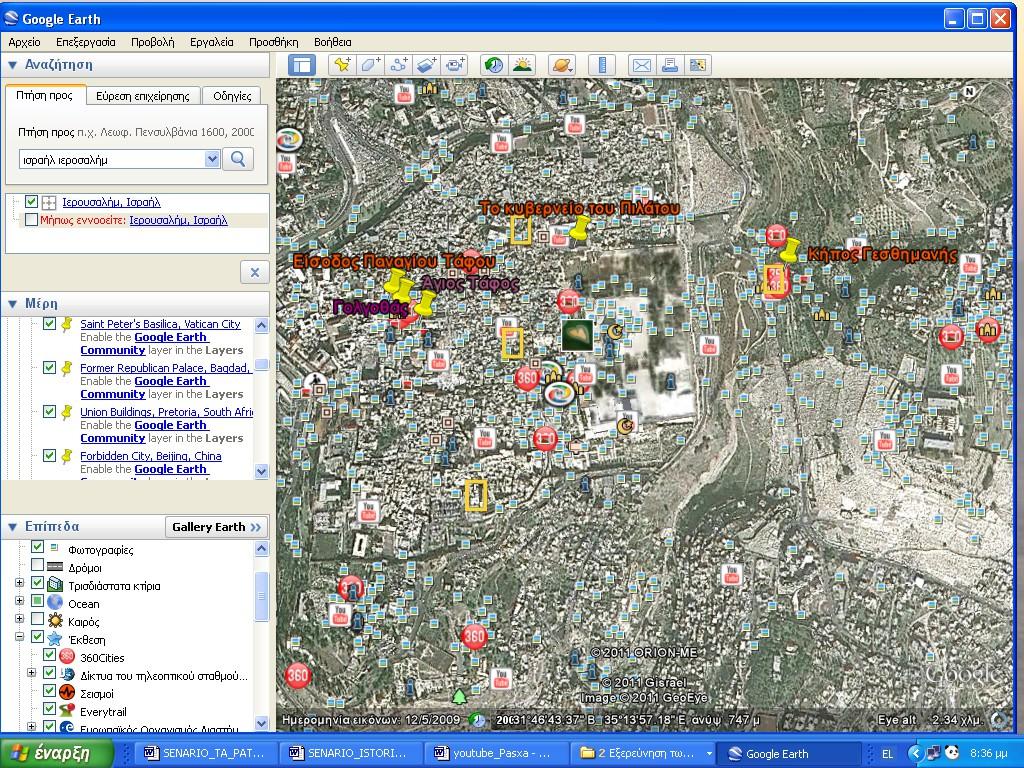Screen dimensions: 1024x768
Task: Open Forbidden City, Beijing, China link
Action: pyautogui.click(x=151, y=456)
